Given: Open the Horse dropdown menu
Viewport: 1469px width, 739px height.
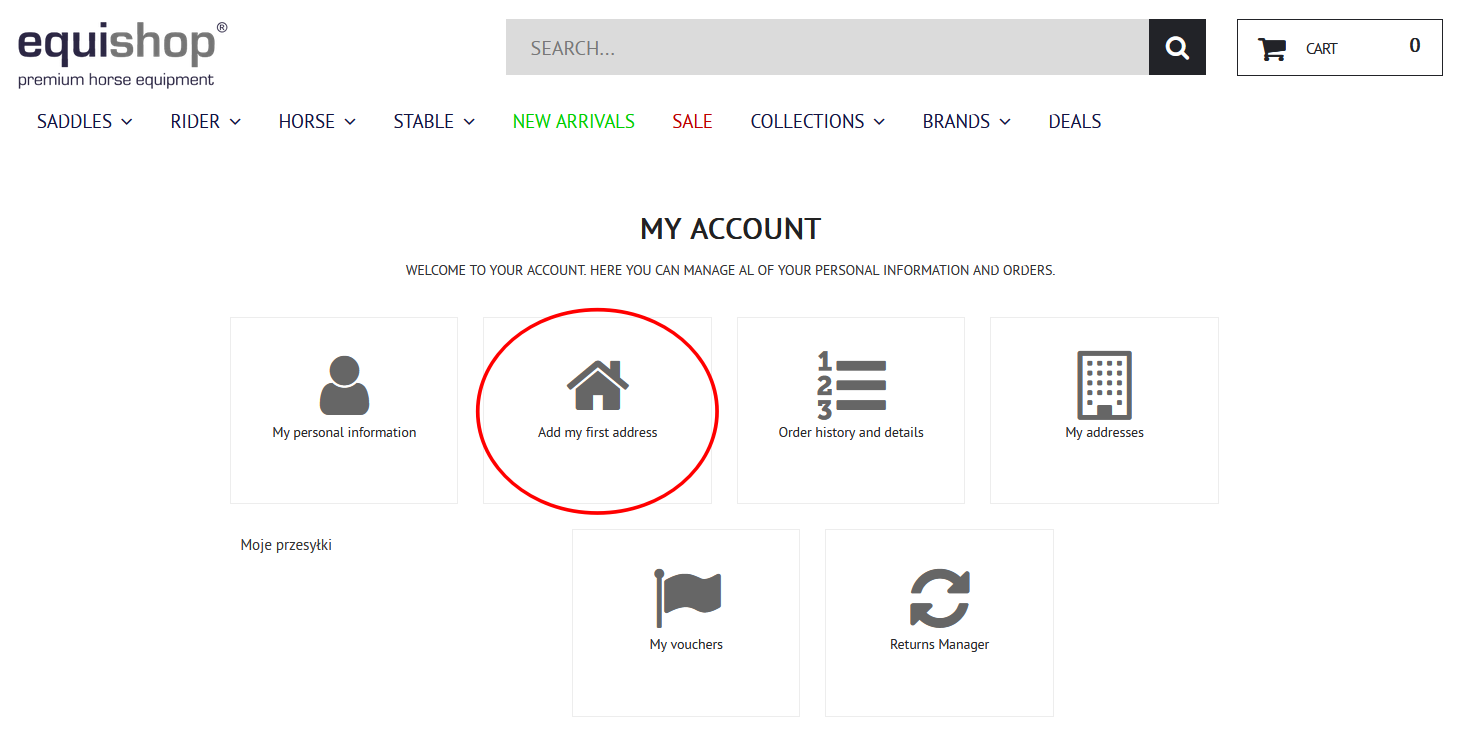Looking at the screenshot, I should click(316, 122).
